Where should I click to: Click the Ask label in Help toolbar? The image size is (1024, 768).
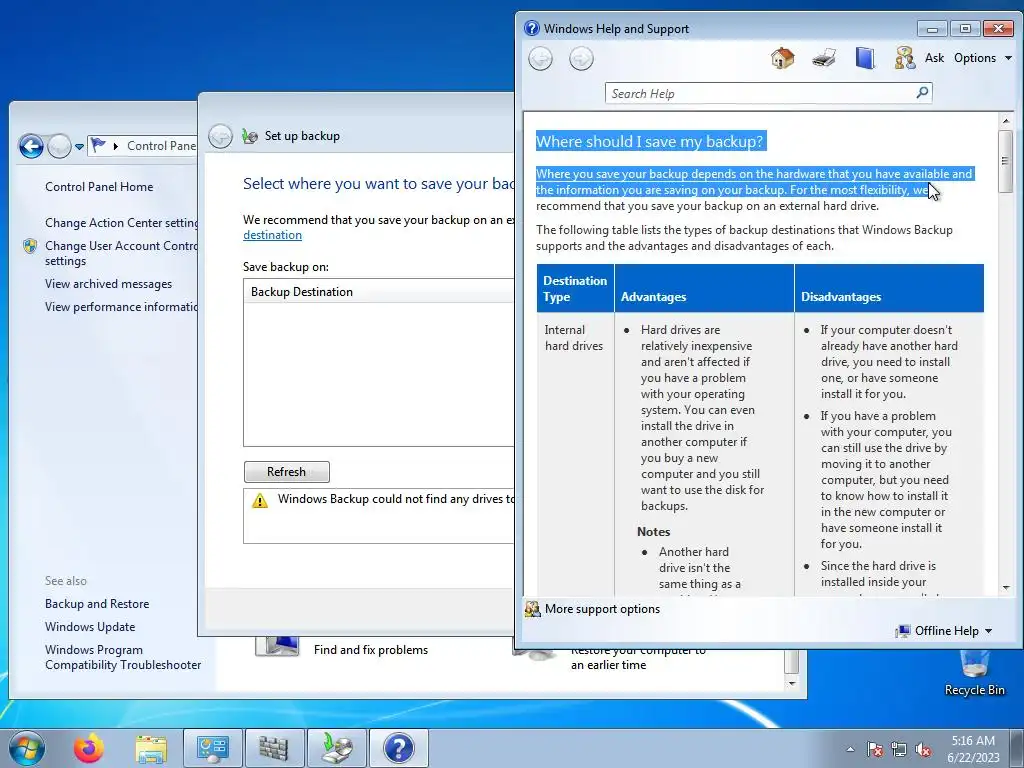934,58
